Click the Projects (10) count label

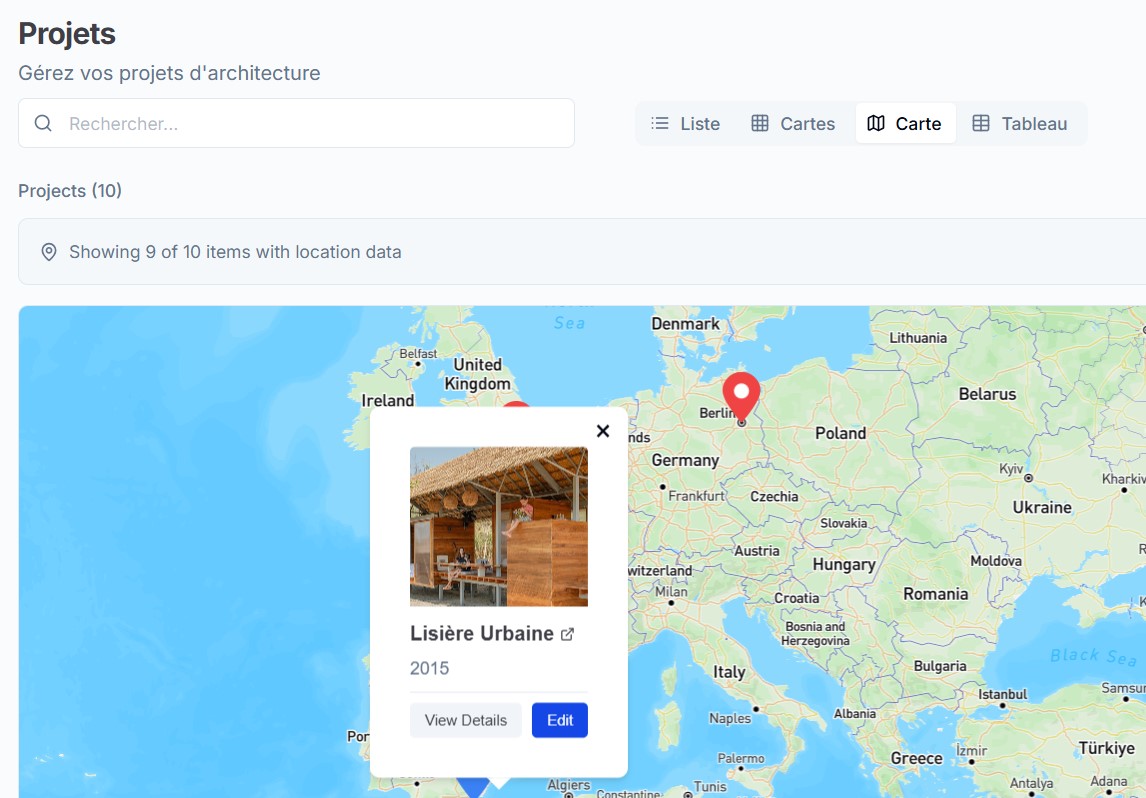[70, 191]
